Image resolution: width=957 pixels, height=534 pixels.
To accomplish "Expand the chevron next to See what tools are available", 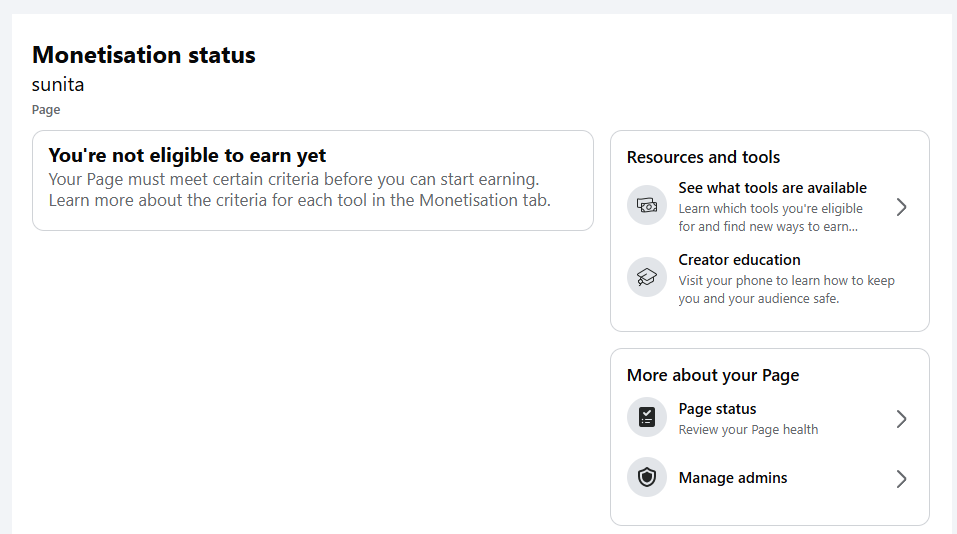I will (901, 207).
